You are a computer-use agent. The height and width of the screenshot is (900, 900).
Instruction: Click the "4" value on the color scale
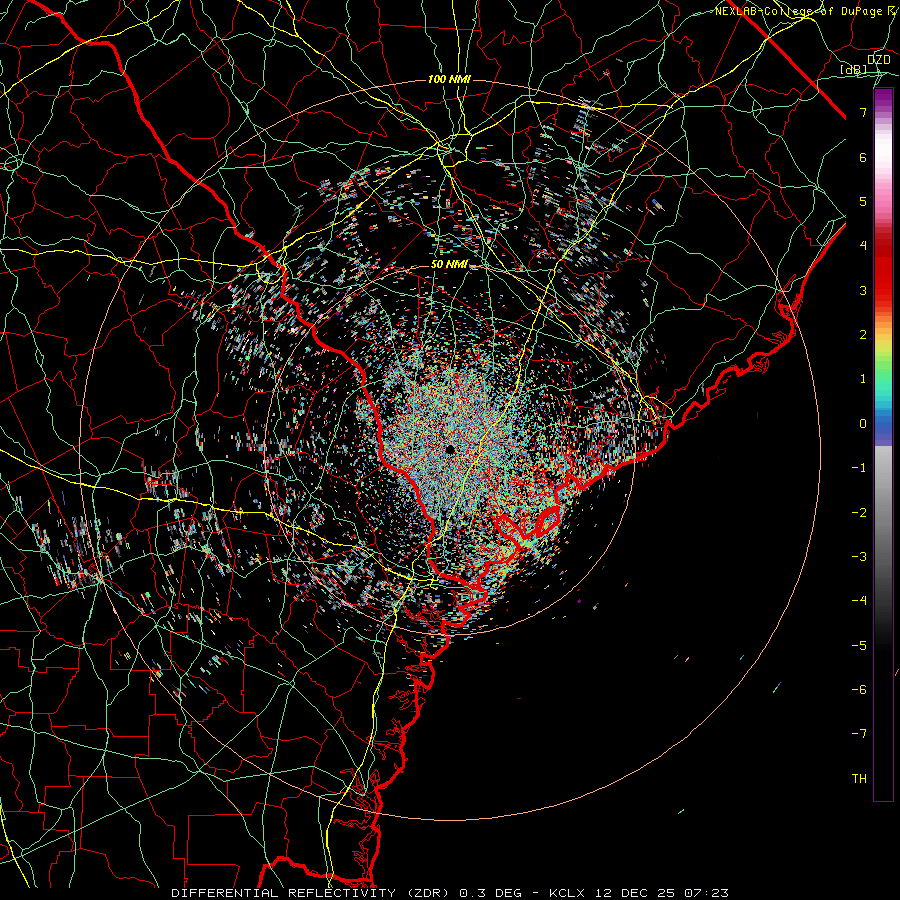point(863,246)
